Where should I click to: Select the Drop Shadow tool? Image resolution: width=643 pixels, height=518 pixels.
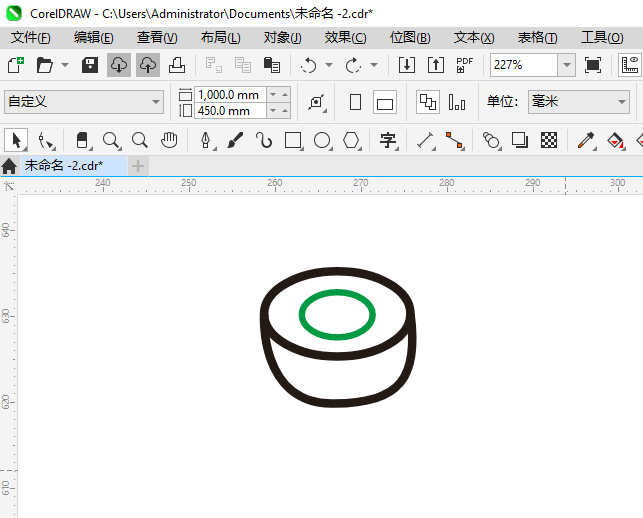[520, 140]
